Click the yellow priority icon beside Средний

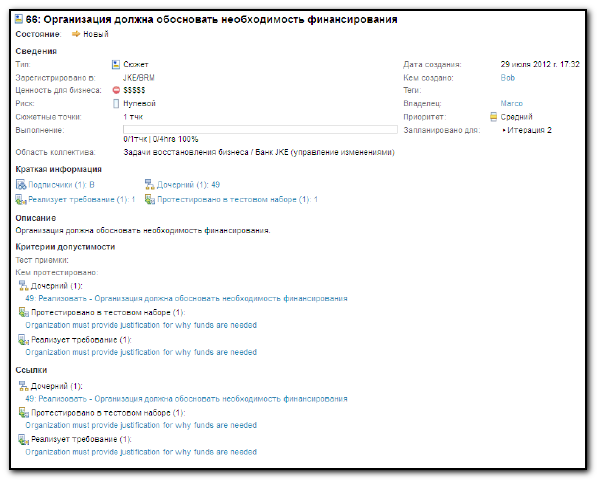point(493,117)
